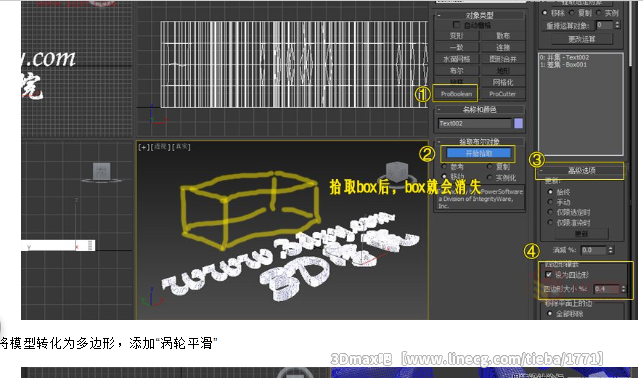The width and height of the screenshot is (643, 378).
Task: Click the ProBoolean compound object button
Action: [456, 94]
